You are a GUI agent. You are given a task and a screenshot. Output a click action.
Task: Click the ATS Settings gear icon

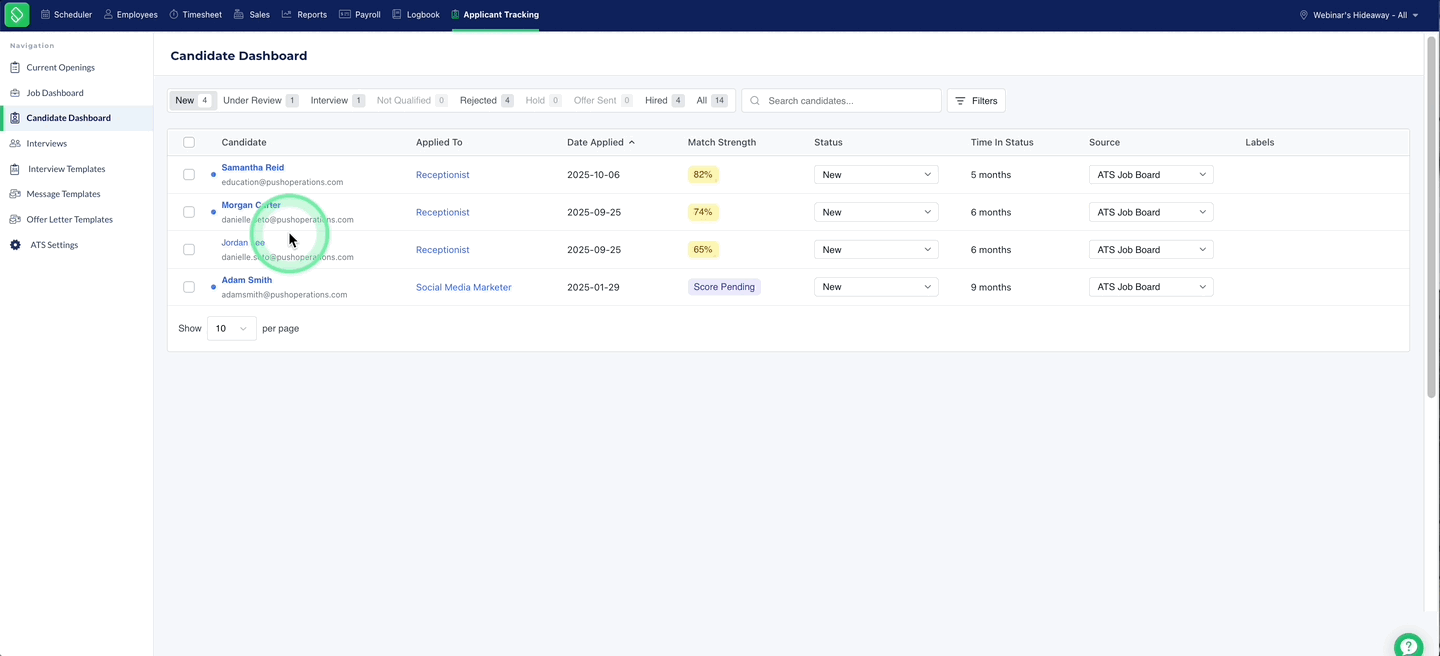click(x=15, y=245)
